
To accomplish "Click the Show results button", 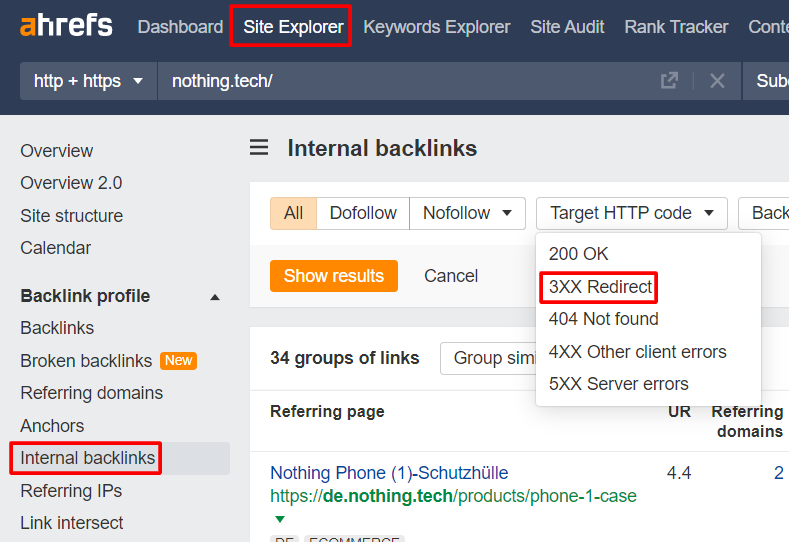I will [x=334, y=276].
